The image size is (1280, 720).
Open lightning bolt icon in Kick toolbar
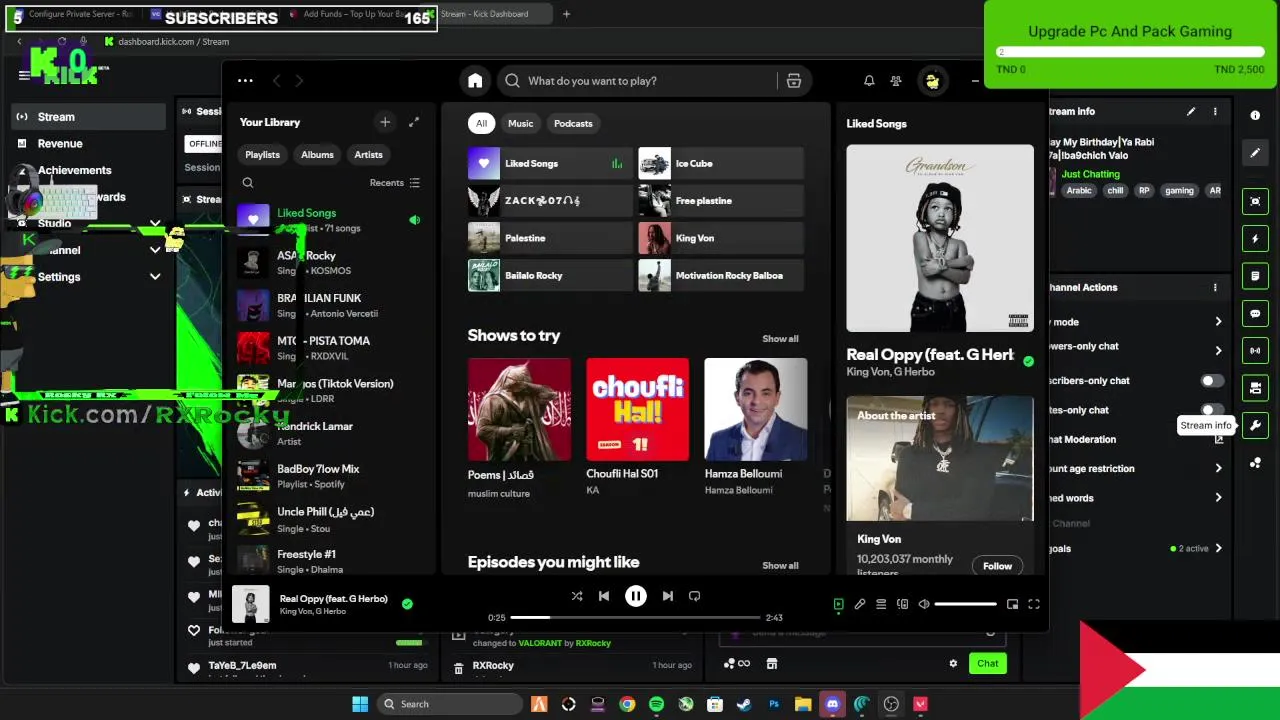[x=1255, y=239]
